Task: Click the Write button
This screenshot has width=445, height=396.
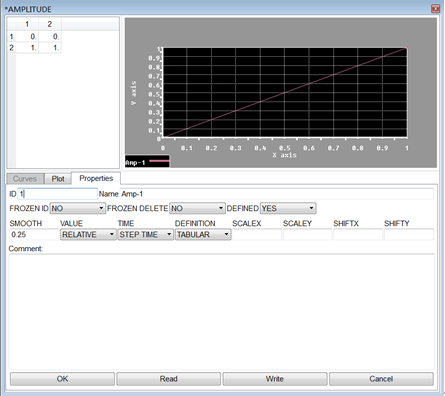Action: click(275, 379)
